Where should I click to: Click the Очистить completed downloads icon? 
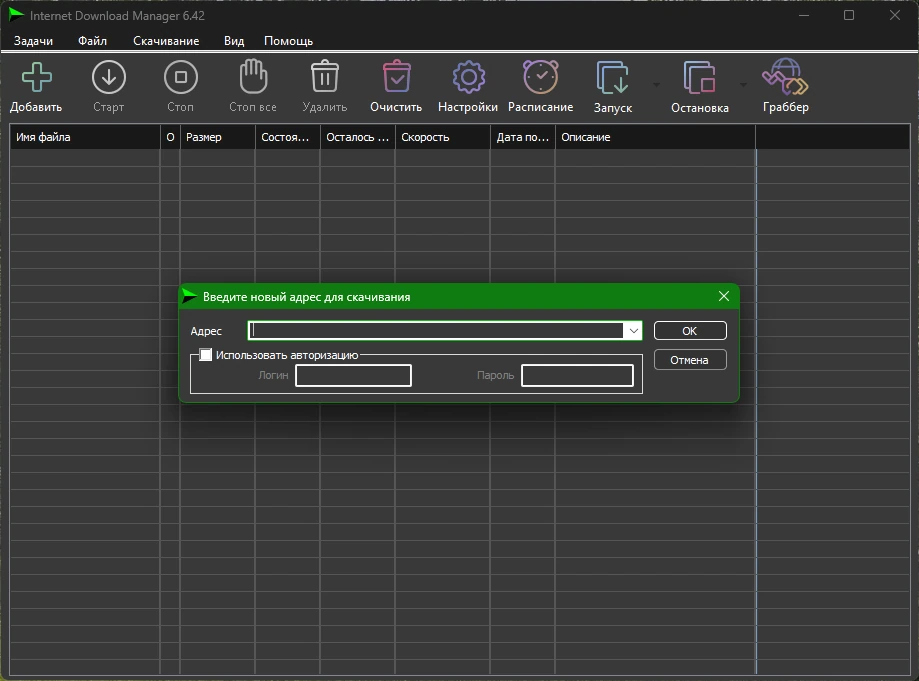tap(397, 76)
